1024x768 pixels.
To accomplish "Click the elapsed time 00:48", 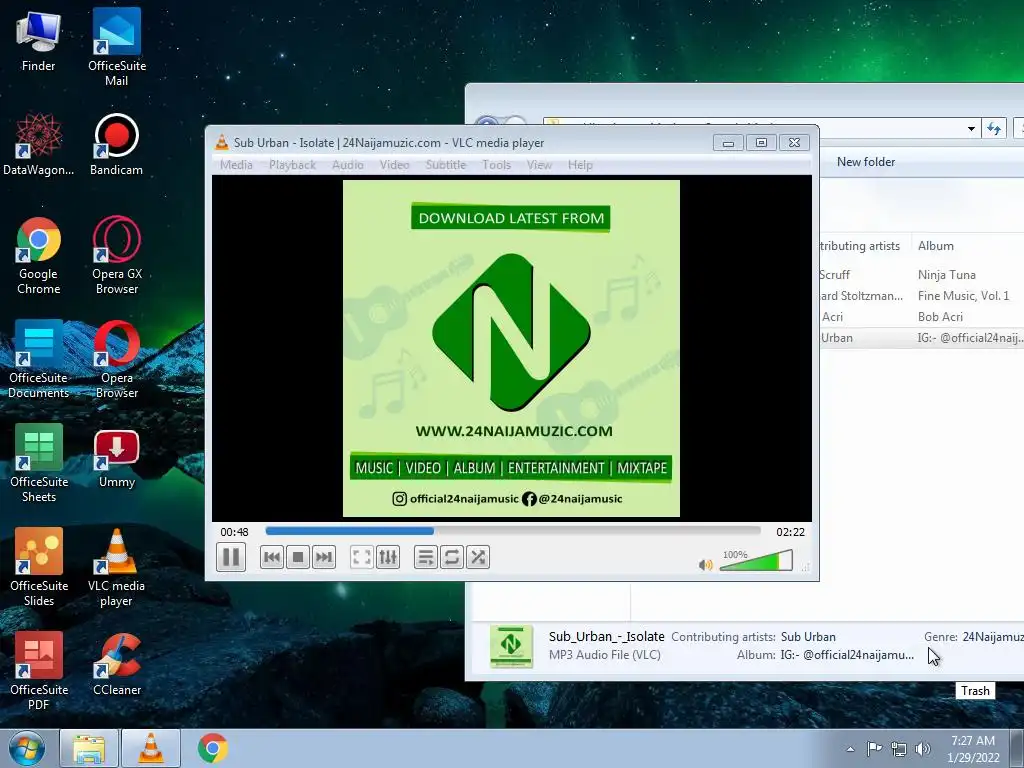I will [234, 532].
